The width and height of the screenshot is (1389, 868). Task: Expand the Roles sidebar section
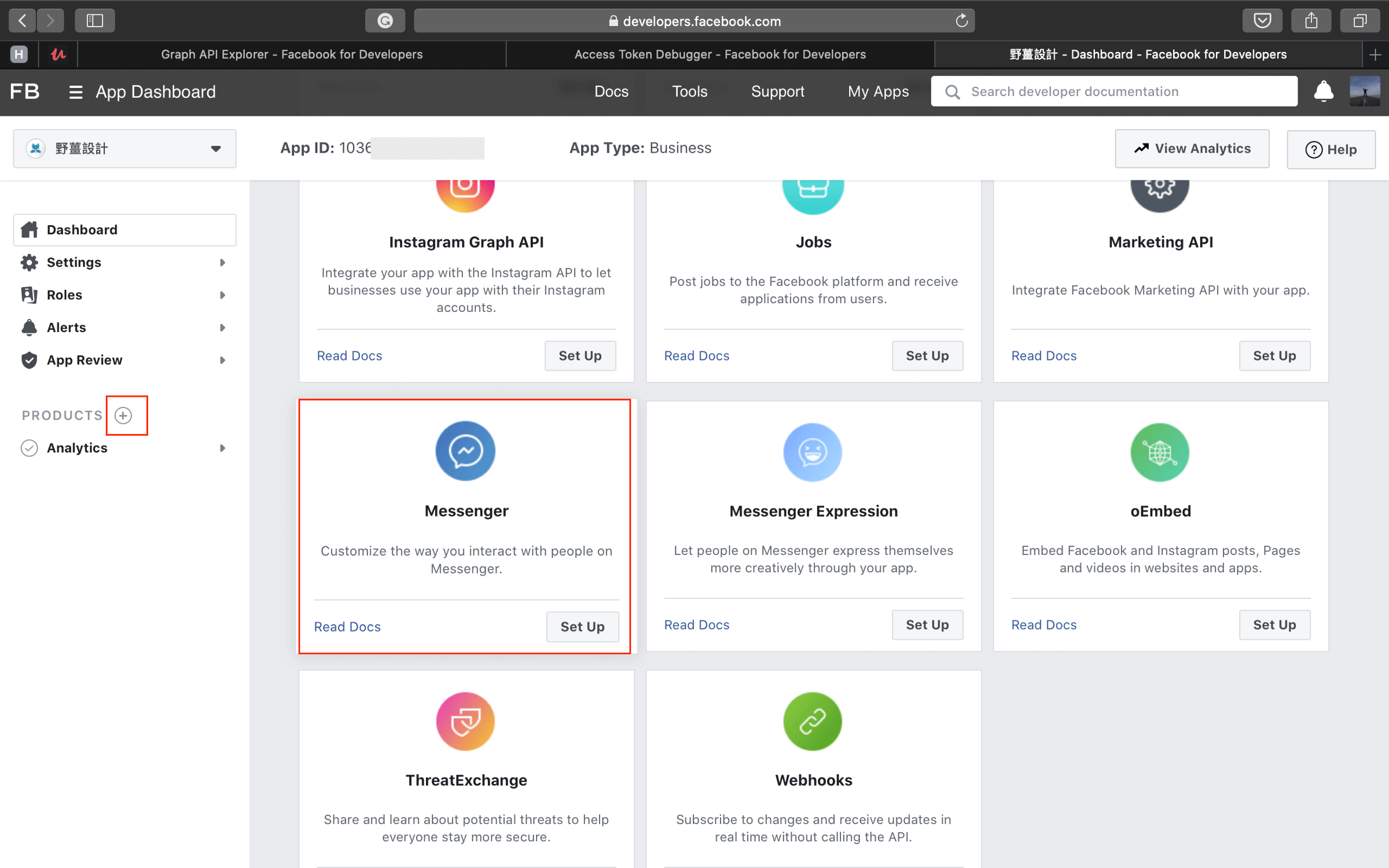point(124,295)
